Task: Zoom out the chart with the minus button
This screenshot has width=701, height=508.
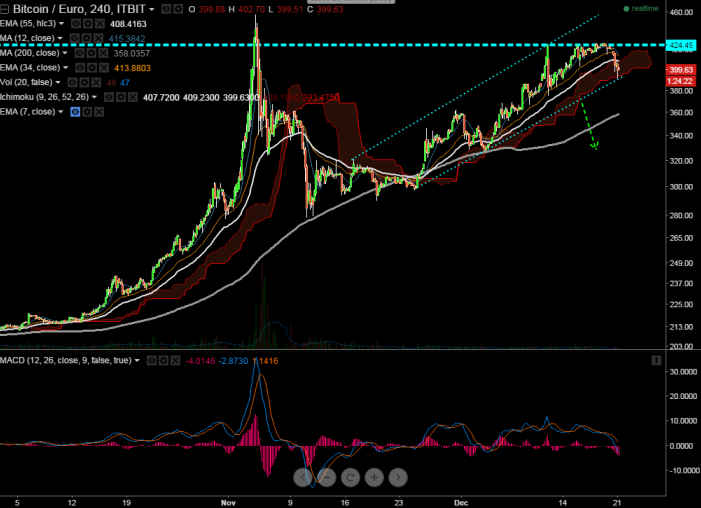Action: click(327, 478)
